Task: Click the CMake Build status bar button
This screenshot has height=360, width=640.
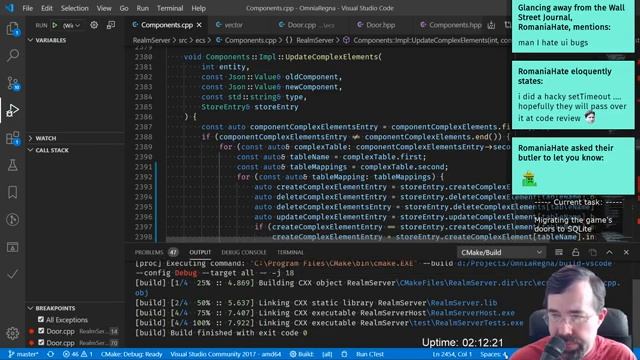Action: coord(302,354)
